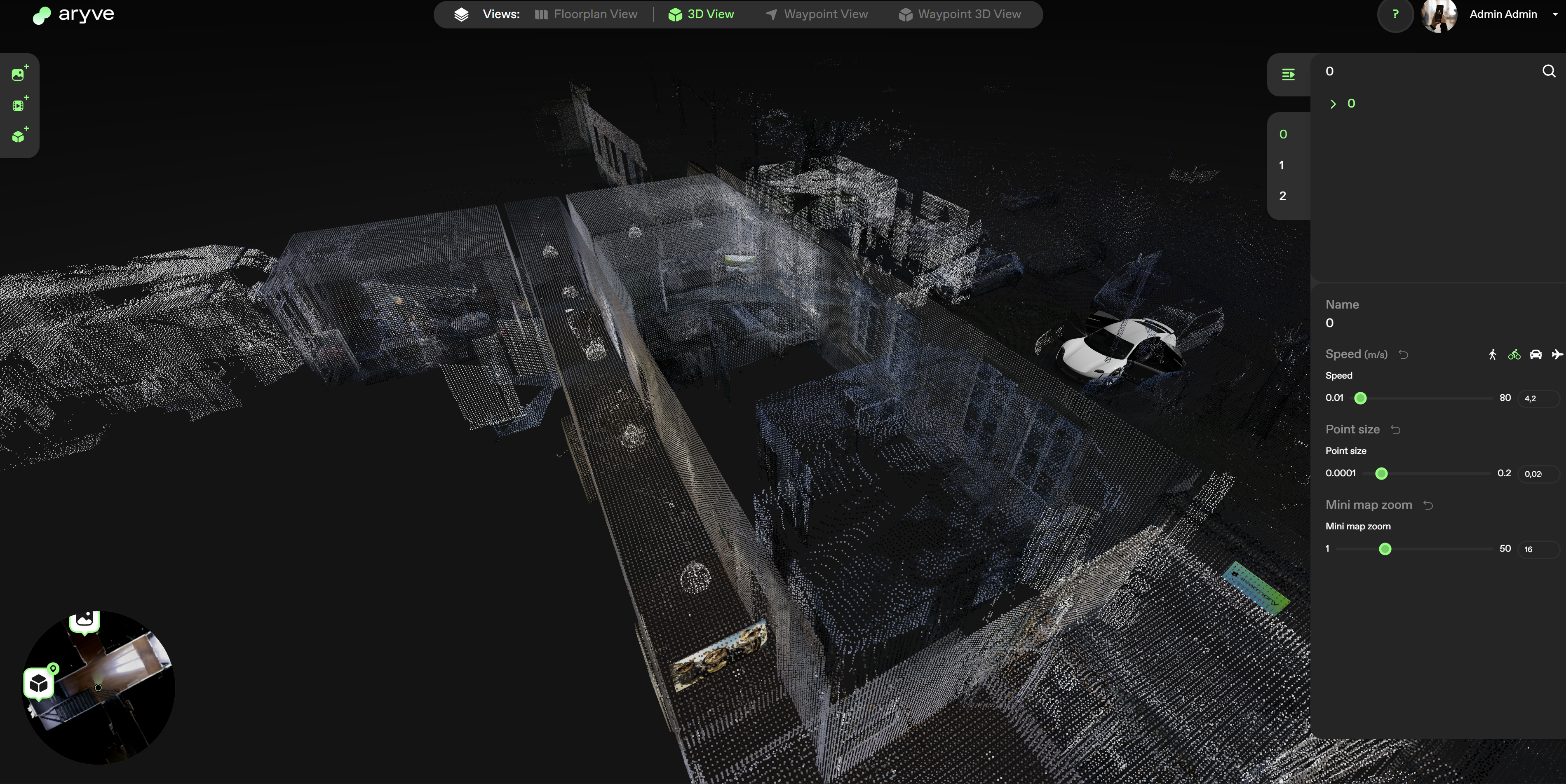1566x784 pixels.
Task: Open Admin Admin account dropdown arrow
Action: point(1555,14)
